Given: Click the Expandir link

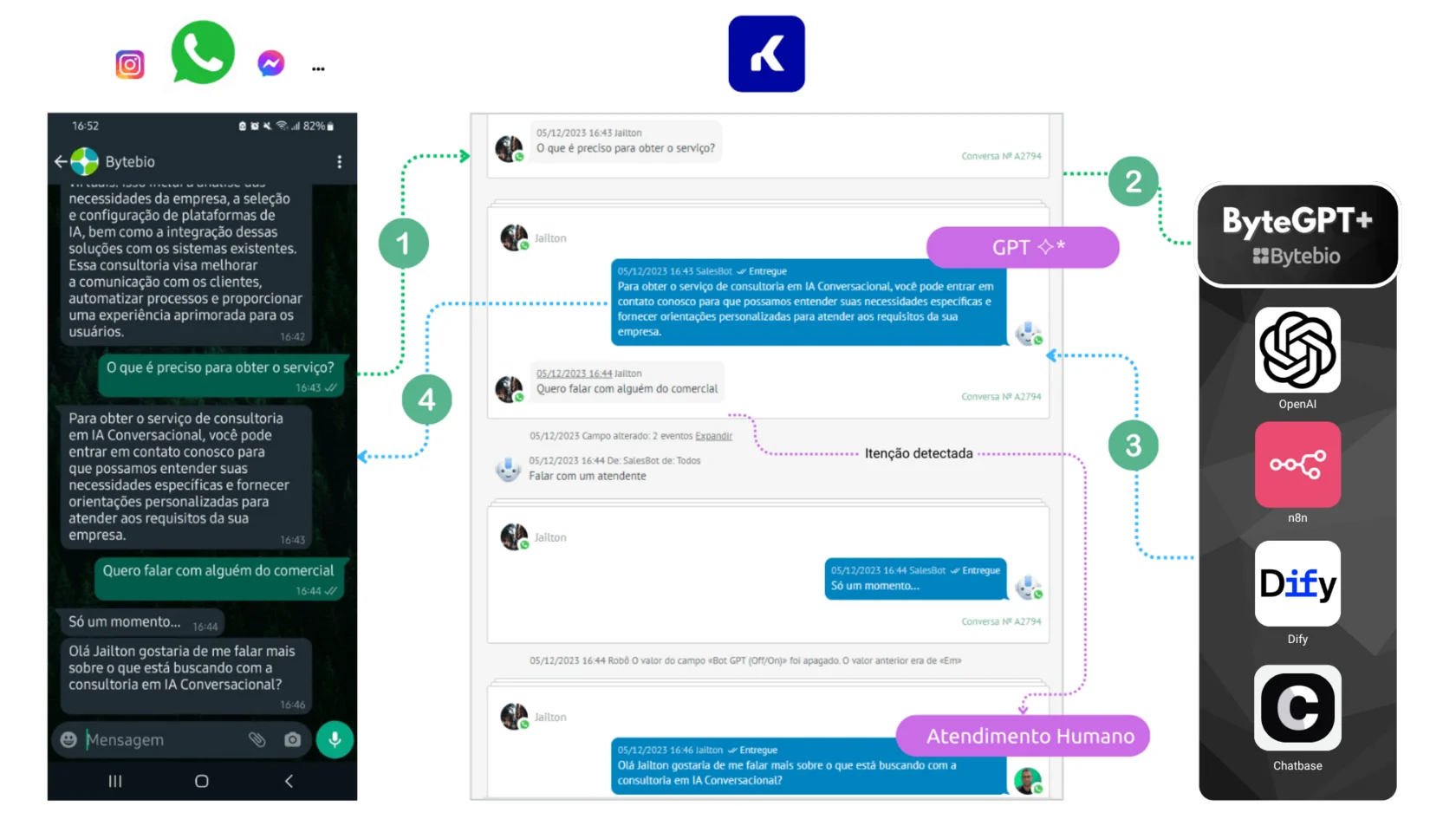Looking at the screenshot, I should (x=713, y=436).
